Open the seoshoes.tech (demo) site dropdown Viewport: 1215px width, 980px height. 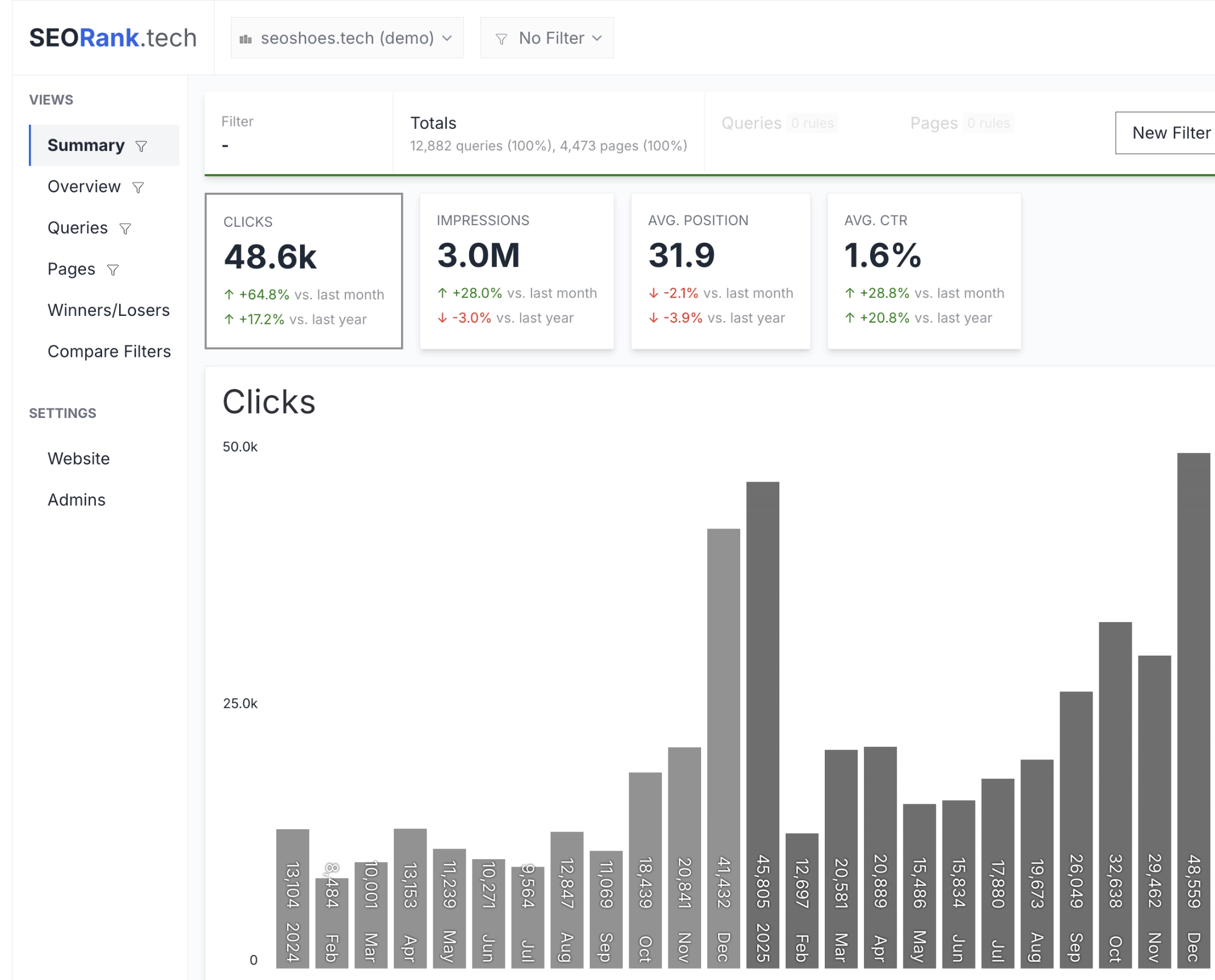(x=347, y=38)
